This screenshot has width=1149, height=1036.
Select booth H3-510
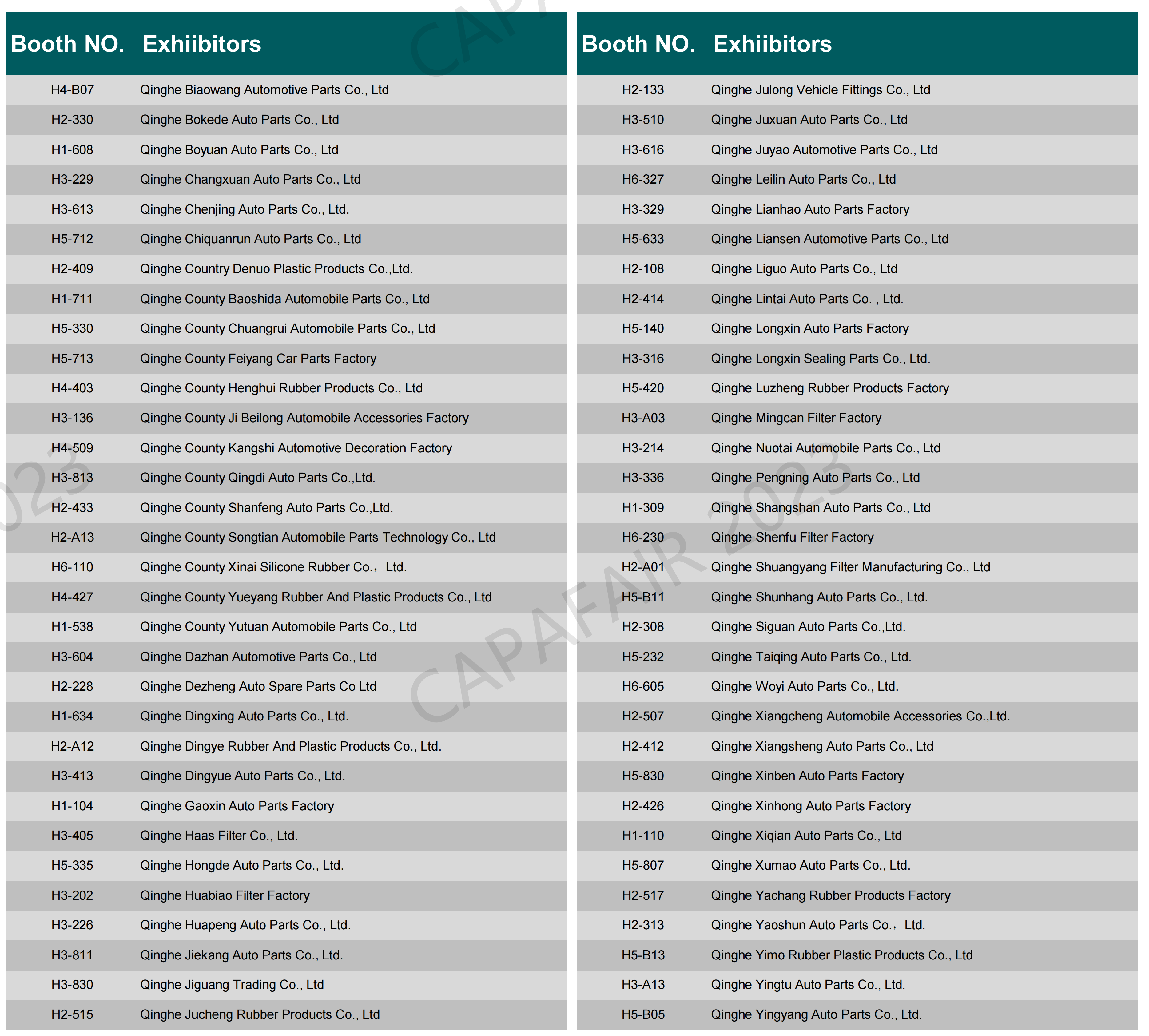(643, 120)
